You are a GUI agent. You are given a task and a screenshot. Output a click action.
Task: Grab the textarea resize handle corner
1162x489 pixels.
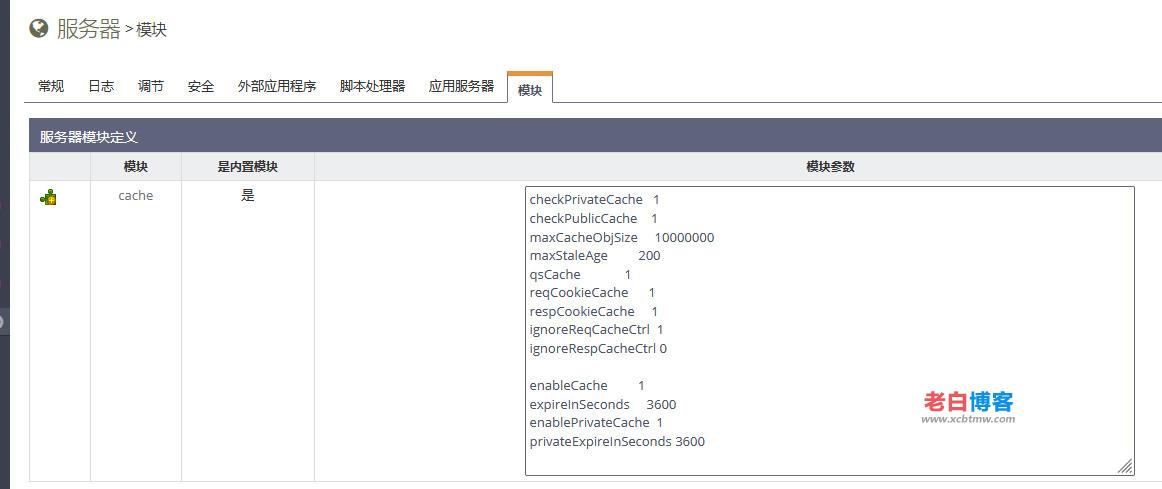(x=1125, y=466)
